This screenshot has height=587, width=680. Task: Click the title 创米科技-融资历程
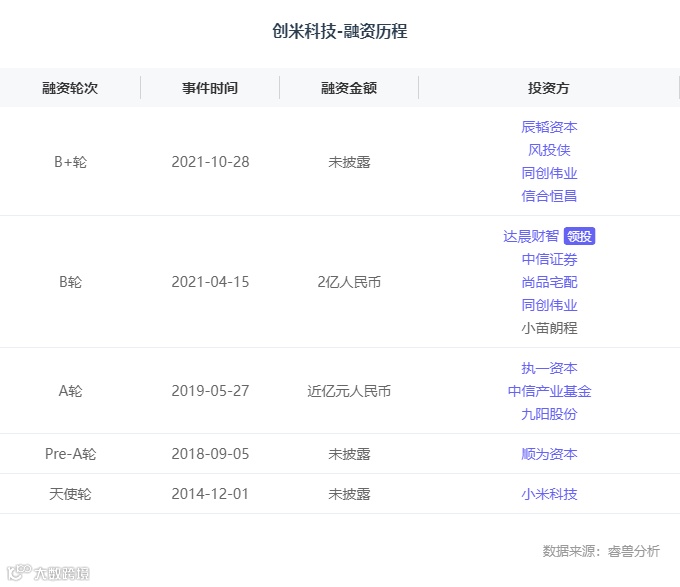pyautogui.click(x=340, y=31)
